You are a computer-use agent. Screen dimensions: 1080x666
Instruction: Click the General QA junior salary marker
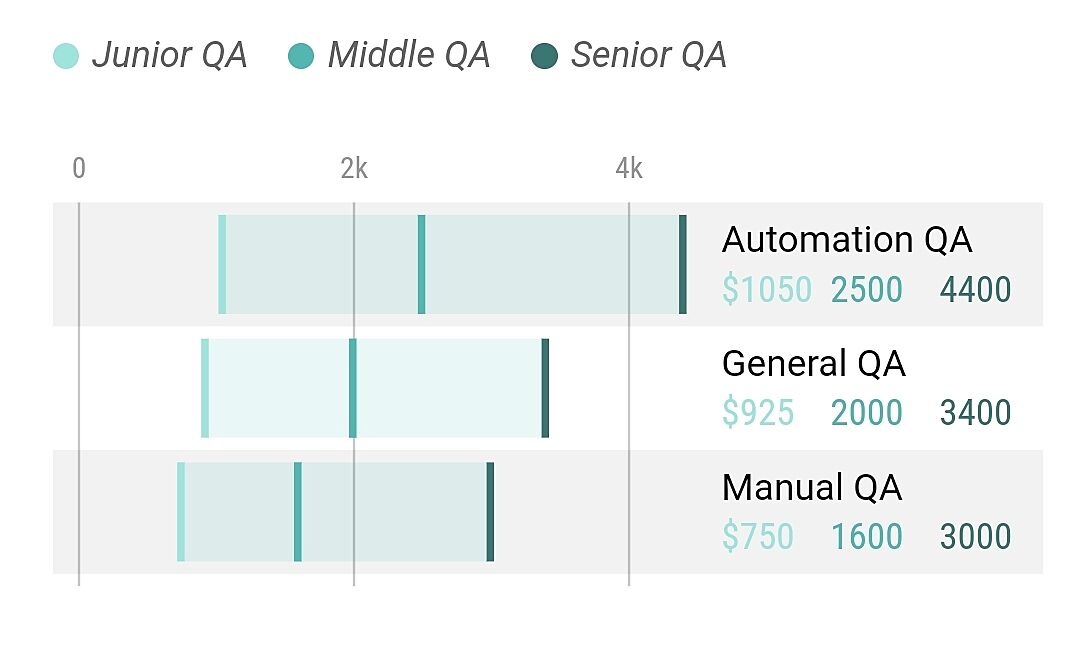(x=205, y=388)
